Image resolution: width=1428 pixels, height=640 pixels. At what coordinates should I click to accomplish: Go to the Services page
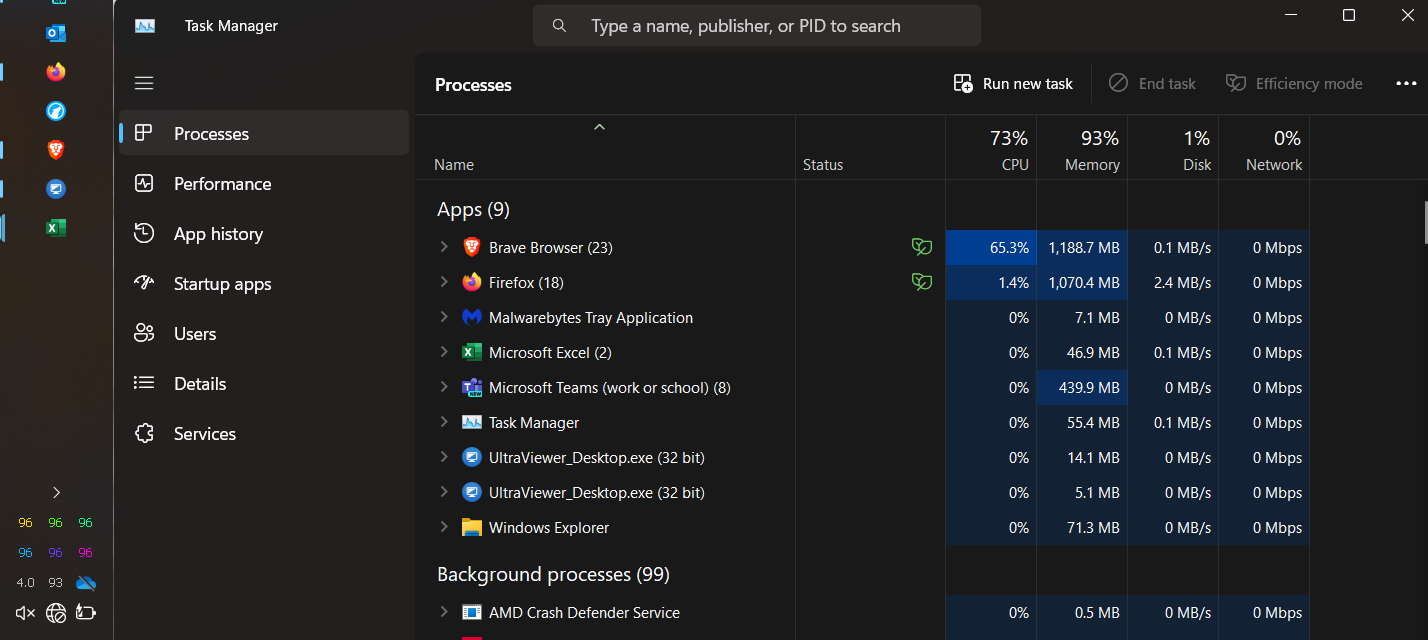pos(204,434)
